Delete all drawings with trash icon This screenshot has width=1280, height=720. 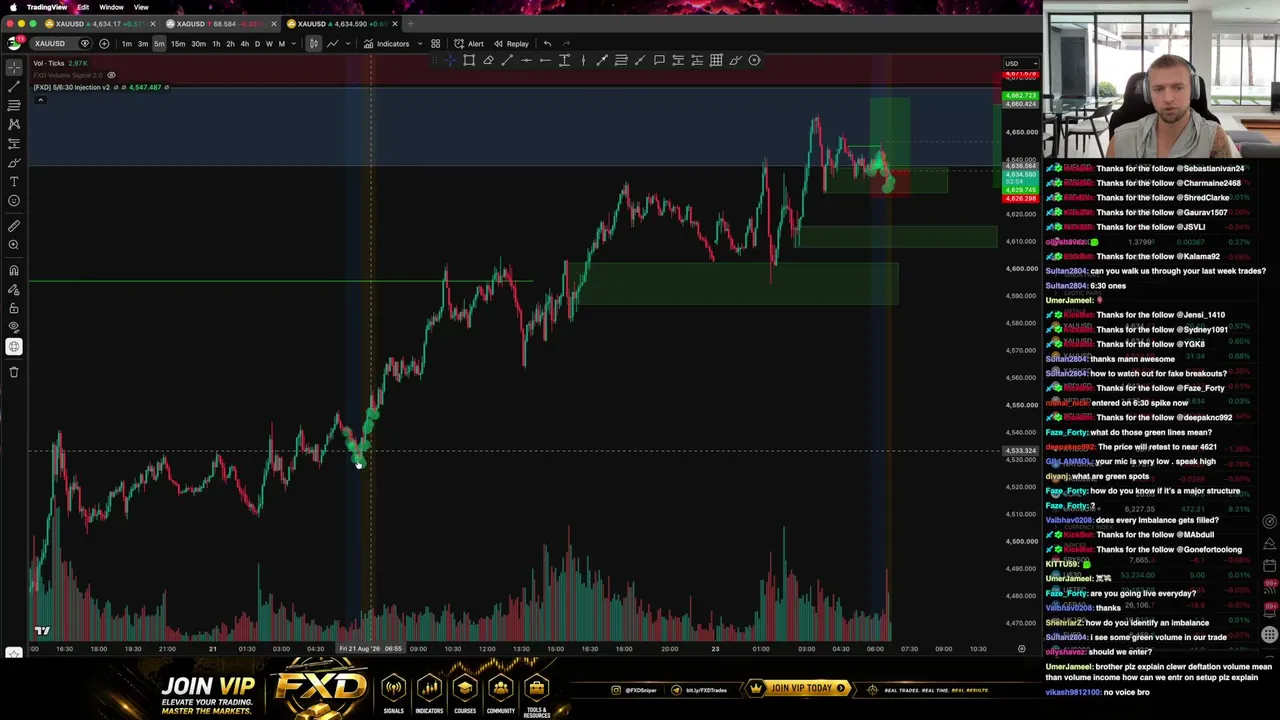pos(14,372)
